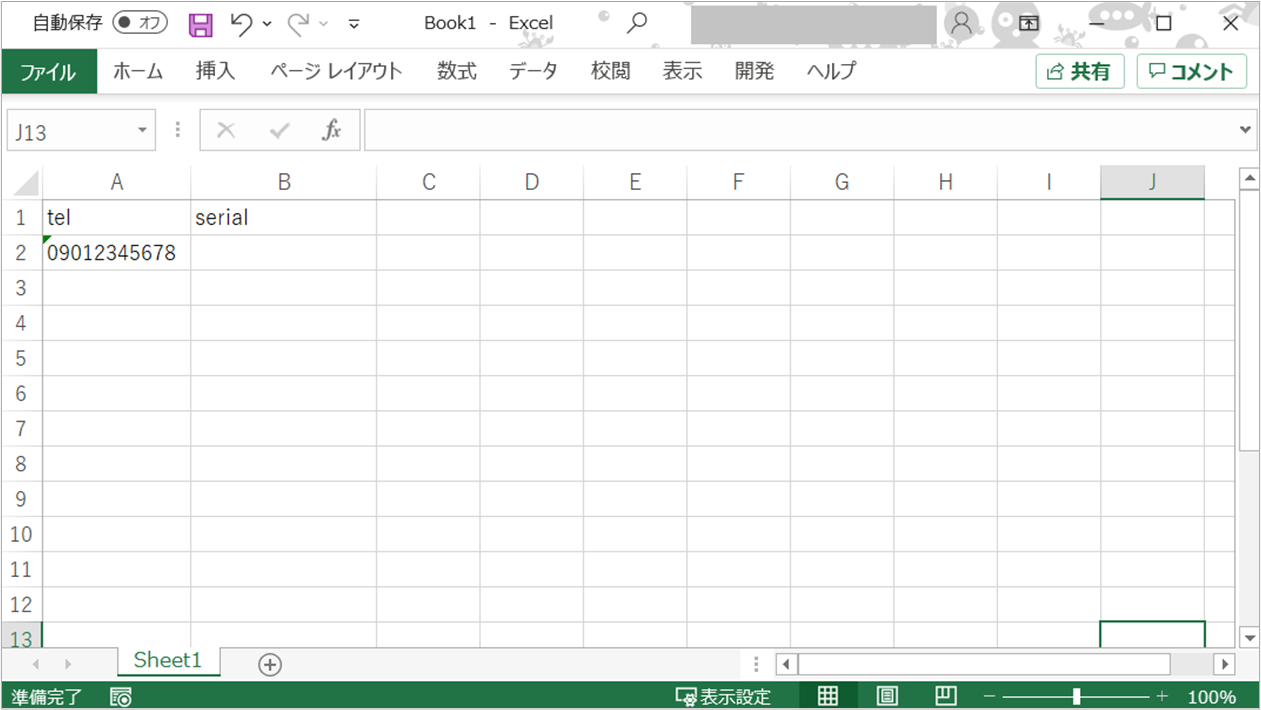Open Customize Quick Access Toolbar dropdown
This screenshot has width=1261, height=710.
(354, 24)
